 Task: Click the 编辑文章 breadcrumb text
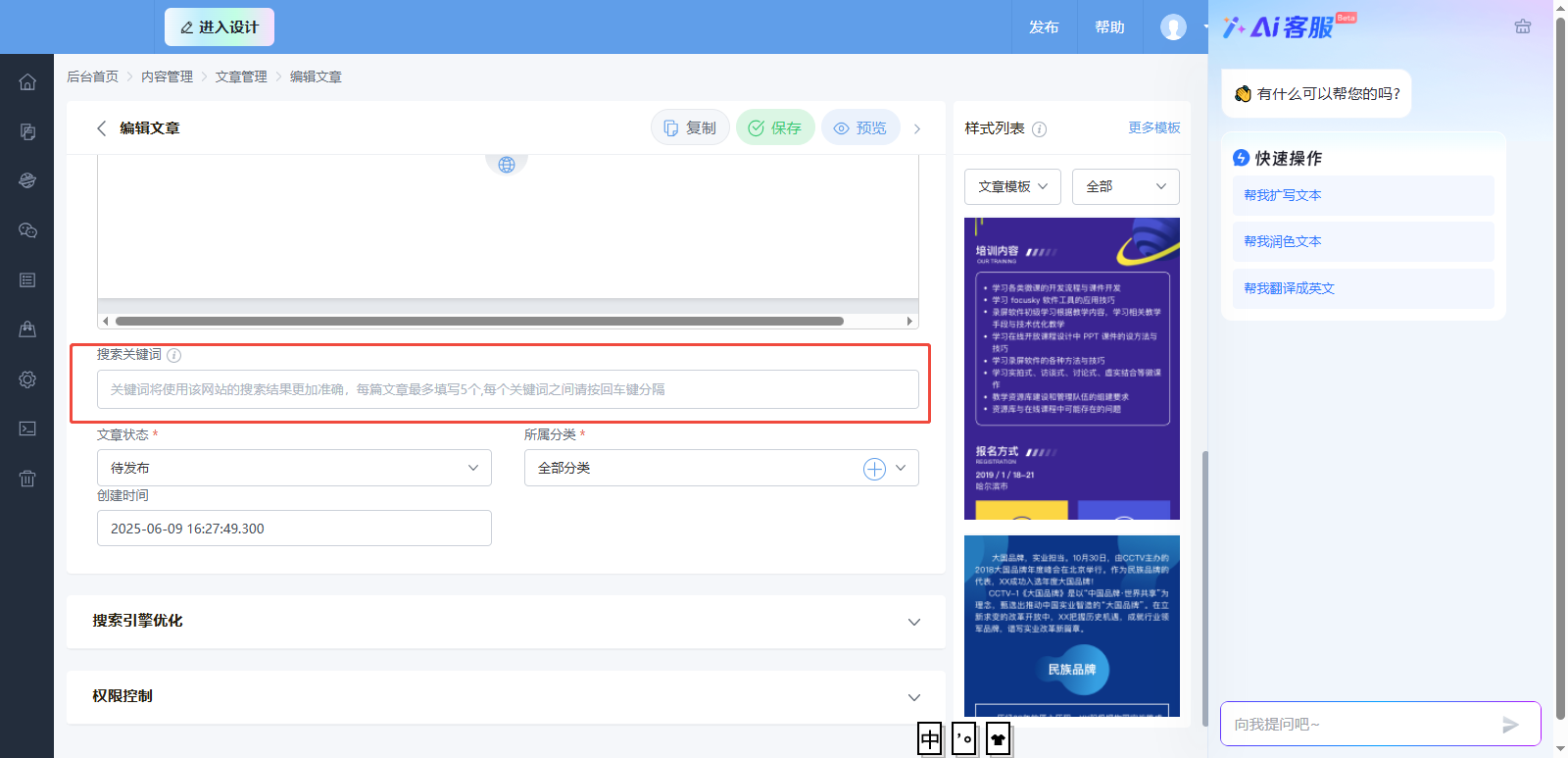[316, 76]
